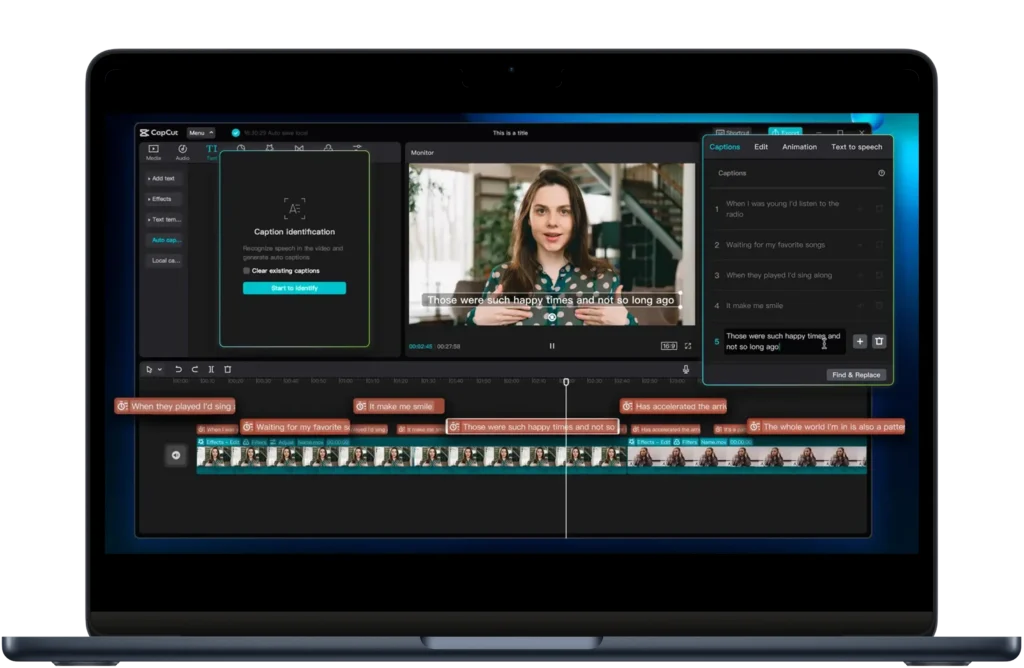
Task: Add a caption after caption 5
Action: coord(860,342)
